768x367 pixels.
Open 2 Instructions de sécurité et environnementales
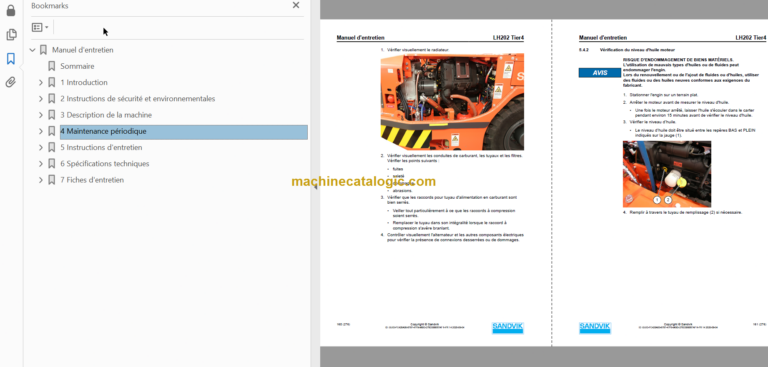[x=138, y=98]
